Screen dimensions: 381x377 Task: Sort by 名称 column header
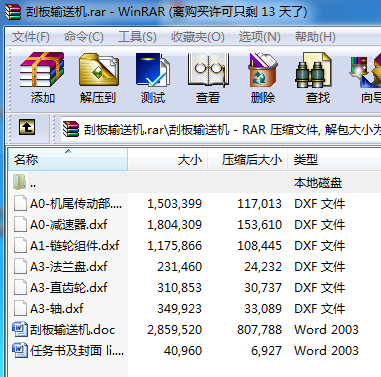coord(68,159)
